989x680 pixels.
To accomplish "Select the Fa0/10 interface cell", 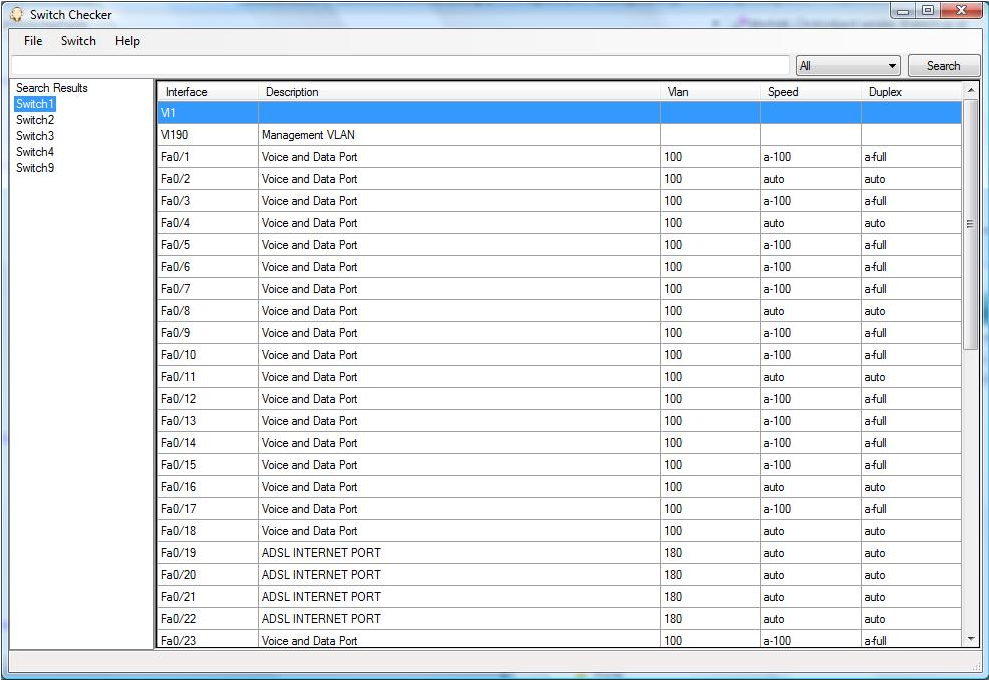I will click(208, 355).
